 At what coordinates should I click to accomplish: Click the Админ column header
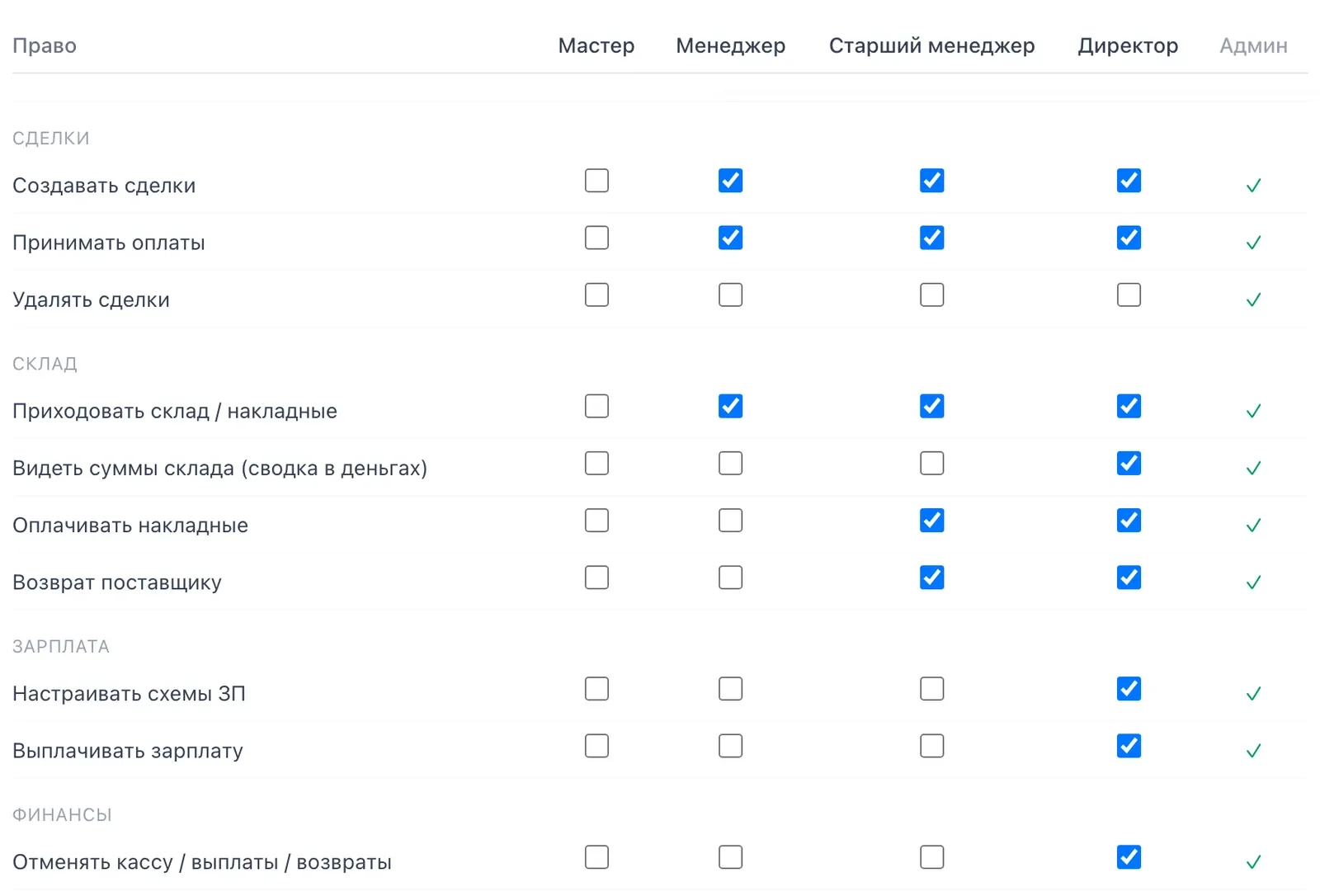tap(1253, 45)
